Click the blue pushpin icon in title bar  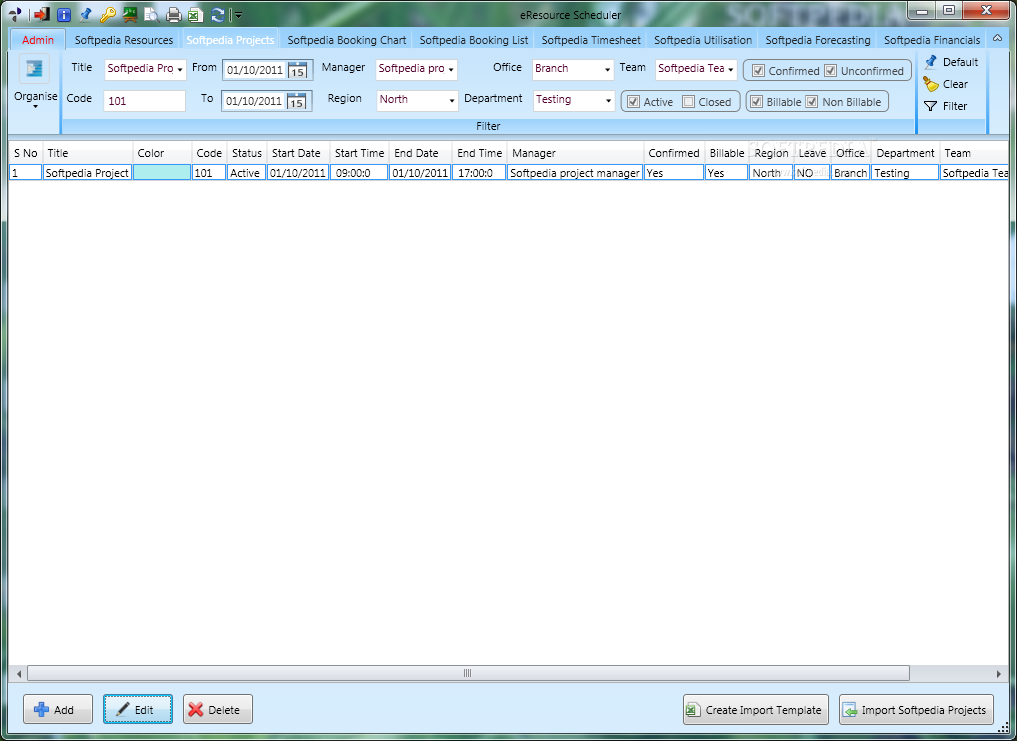(x=85, y=14)
